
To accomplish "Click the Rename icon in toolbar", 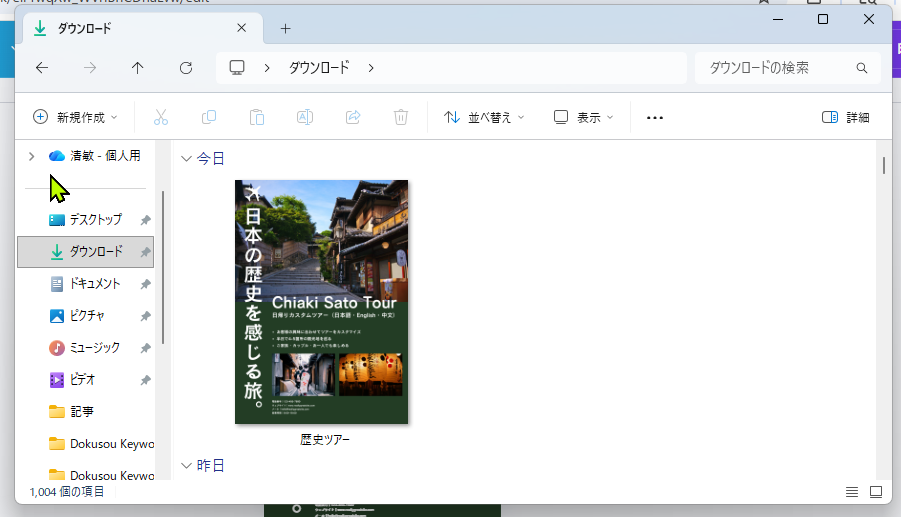I will coord(305,117).
